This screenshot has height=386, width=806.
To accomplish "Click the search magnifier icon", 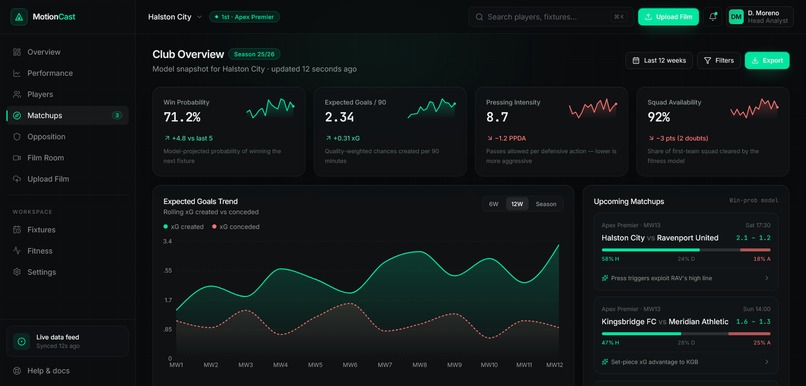I will pos(479,17).
